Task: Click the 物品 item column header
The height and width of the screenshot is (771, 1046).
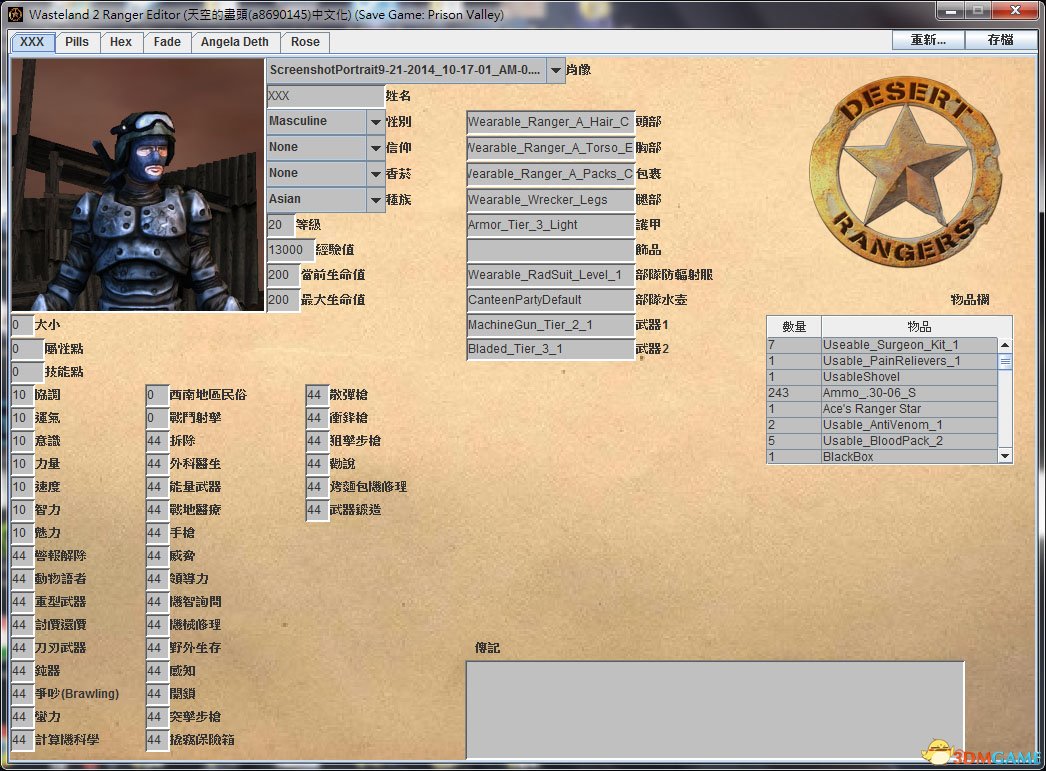Action: click(918, 326)
